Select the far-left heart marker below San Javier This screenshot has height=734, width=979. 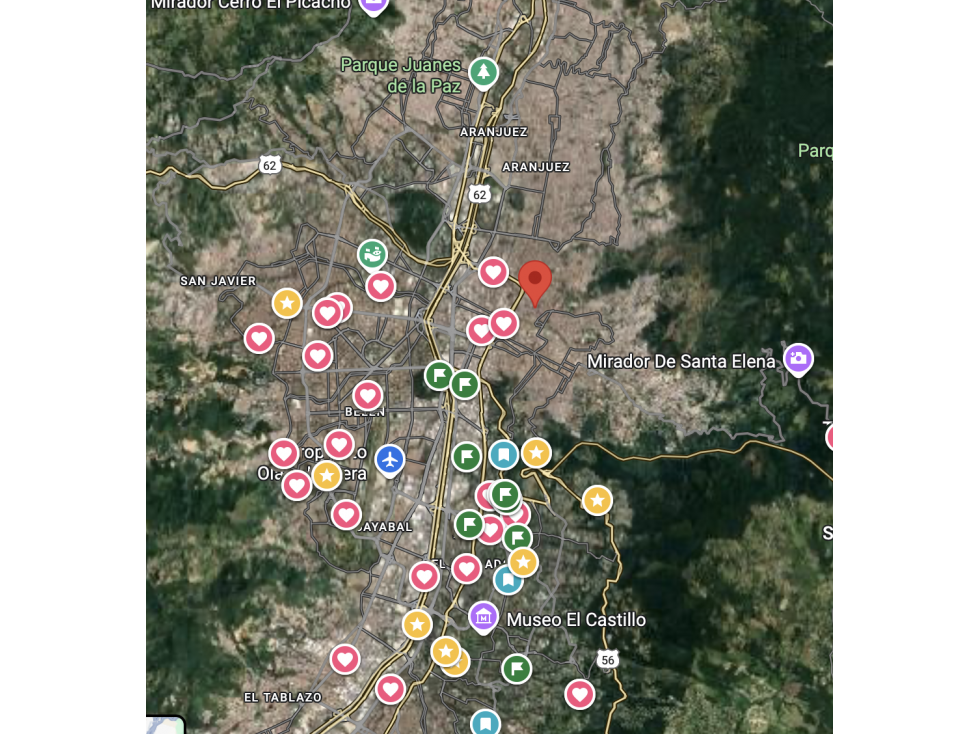pos(259,338)
